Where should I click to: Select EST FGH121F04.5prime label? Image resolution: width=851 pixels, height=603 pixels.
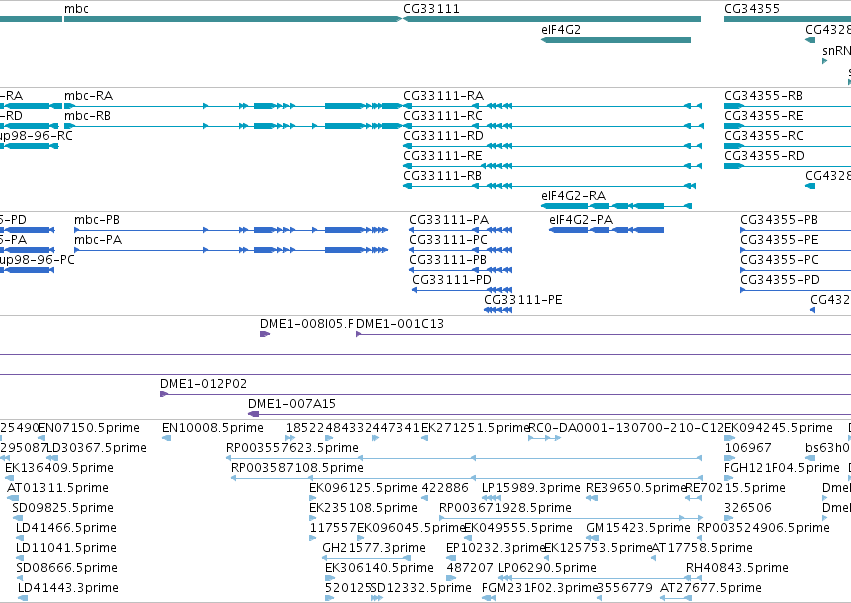(x=782, y=468)
